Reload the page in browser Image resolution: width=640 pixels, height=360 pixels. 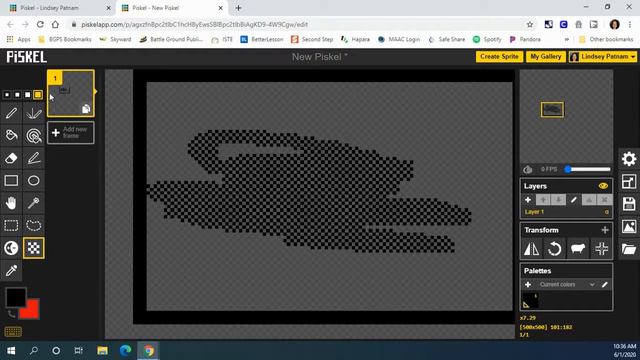pos(40,24)
